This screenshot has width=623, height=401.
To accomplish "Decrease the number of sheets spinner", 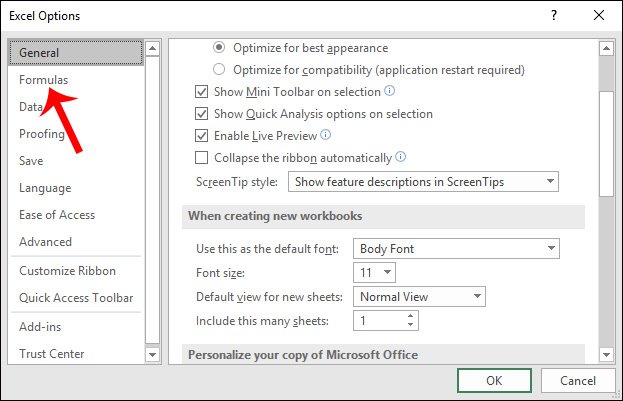I will [x=411, y=325].
